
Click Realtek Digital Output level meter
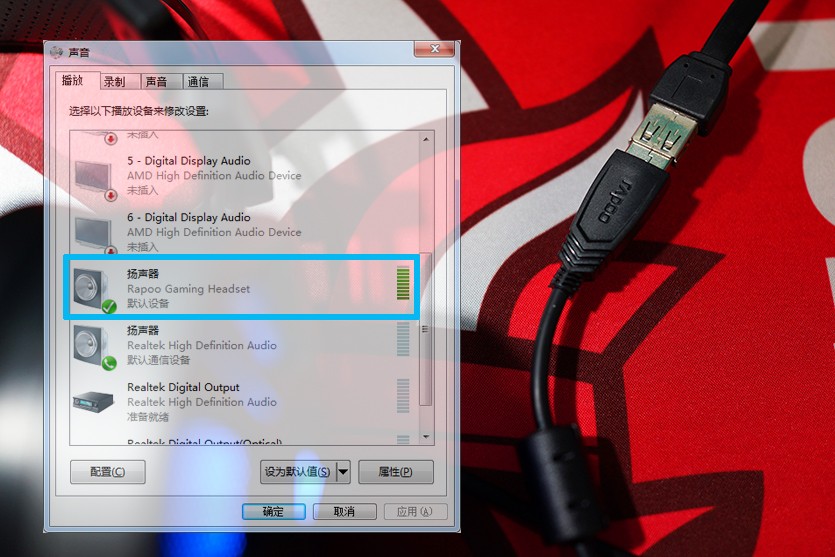tap(403, 396)
